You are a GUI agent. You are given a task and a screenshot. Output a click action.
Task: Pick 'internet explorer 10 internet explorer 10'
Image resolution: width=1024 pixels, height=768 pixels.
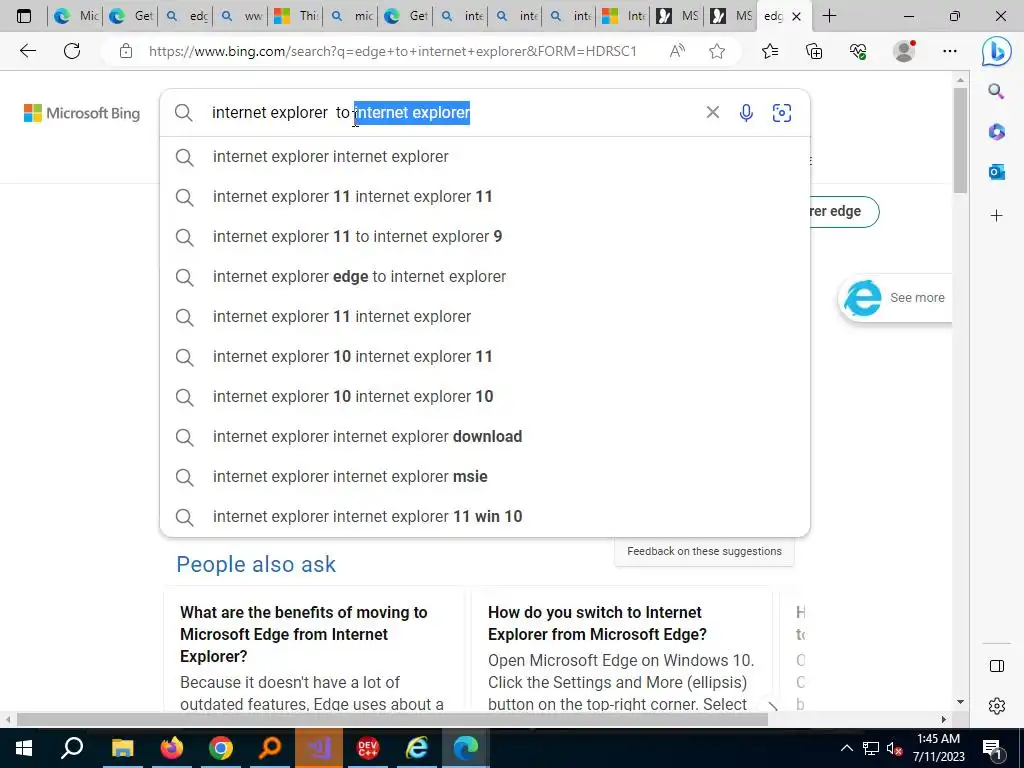click(x=485, y=396)
